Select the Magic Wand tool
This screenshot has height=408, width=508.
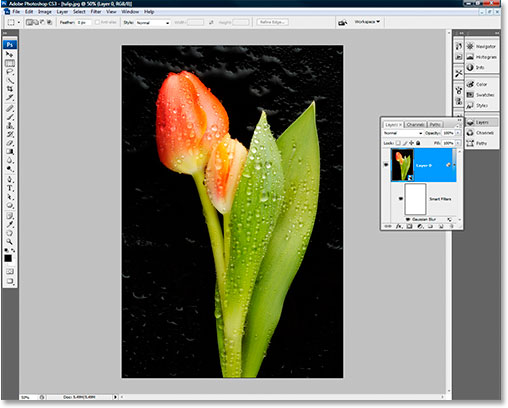(x=10, y=80)
